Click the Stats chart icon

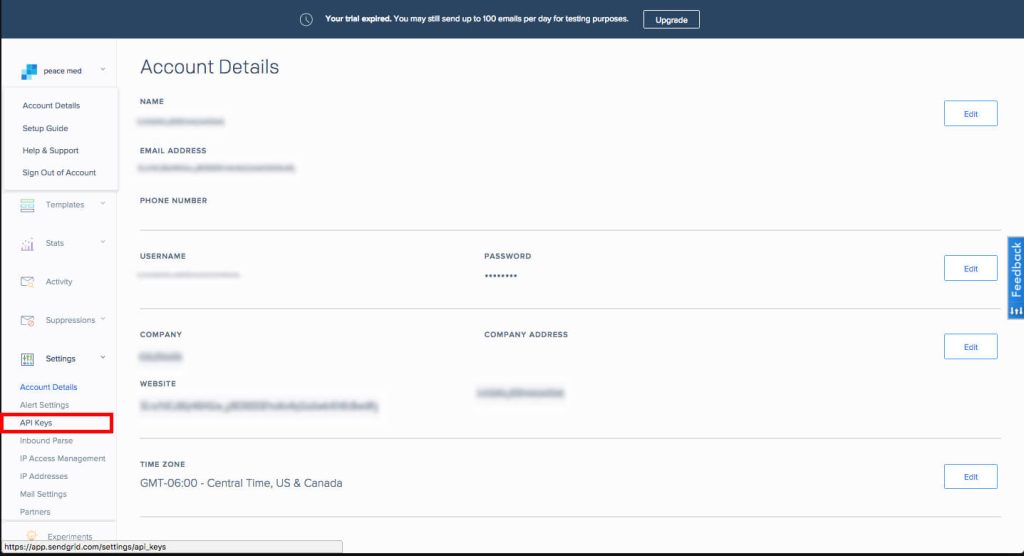click(x=27, y=243)
